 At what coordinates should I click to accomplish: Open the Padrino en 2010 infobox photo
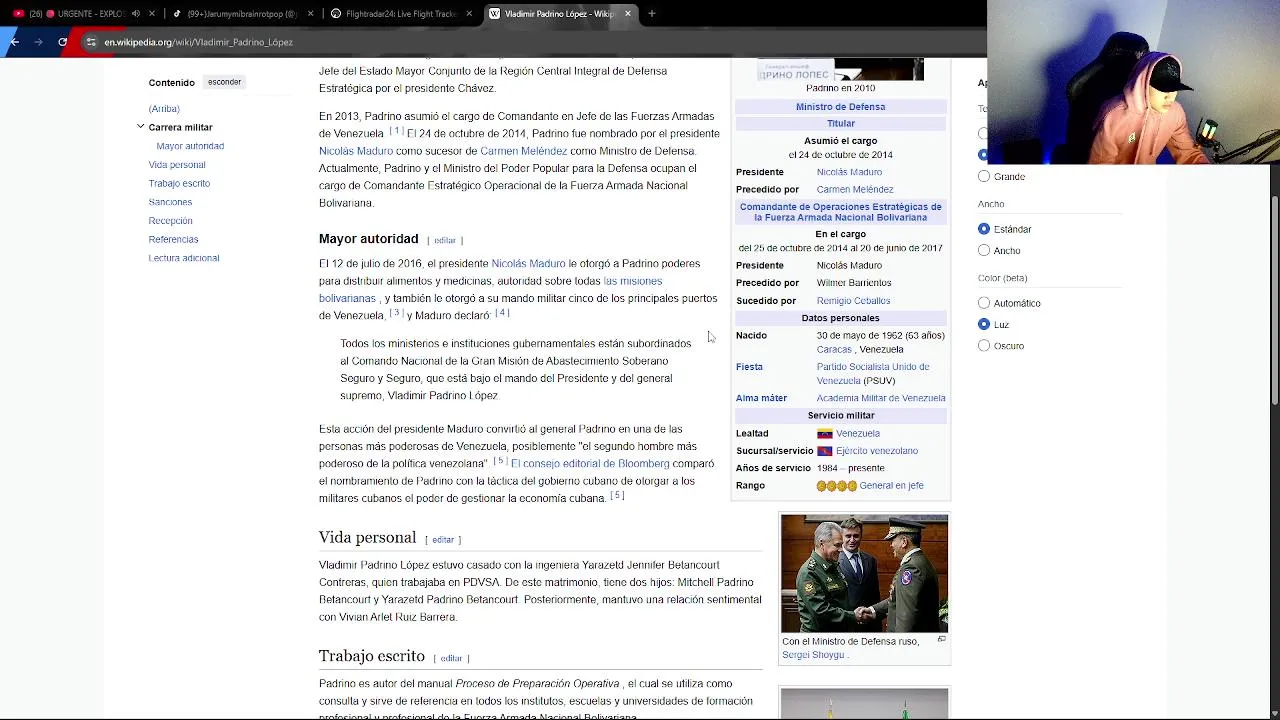(x=840, y=69)
